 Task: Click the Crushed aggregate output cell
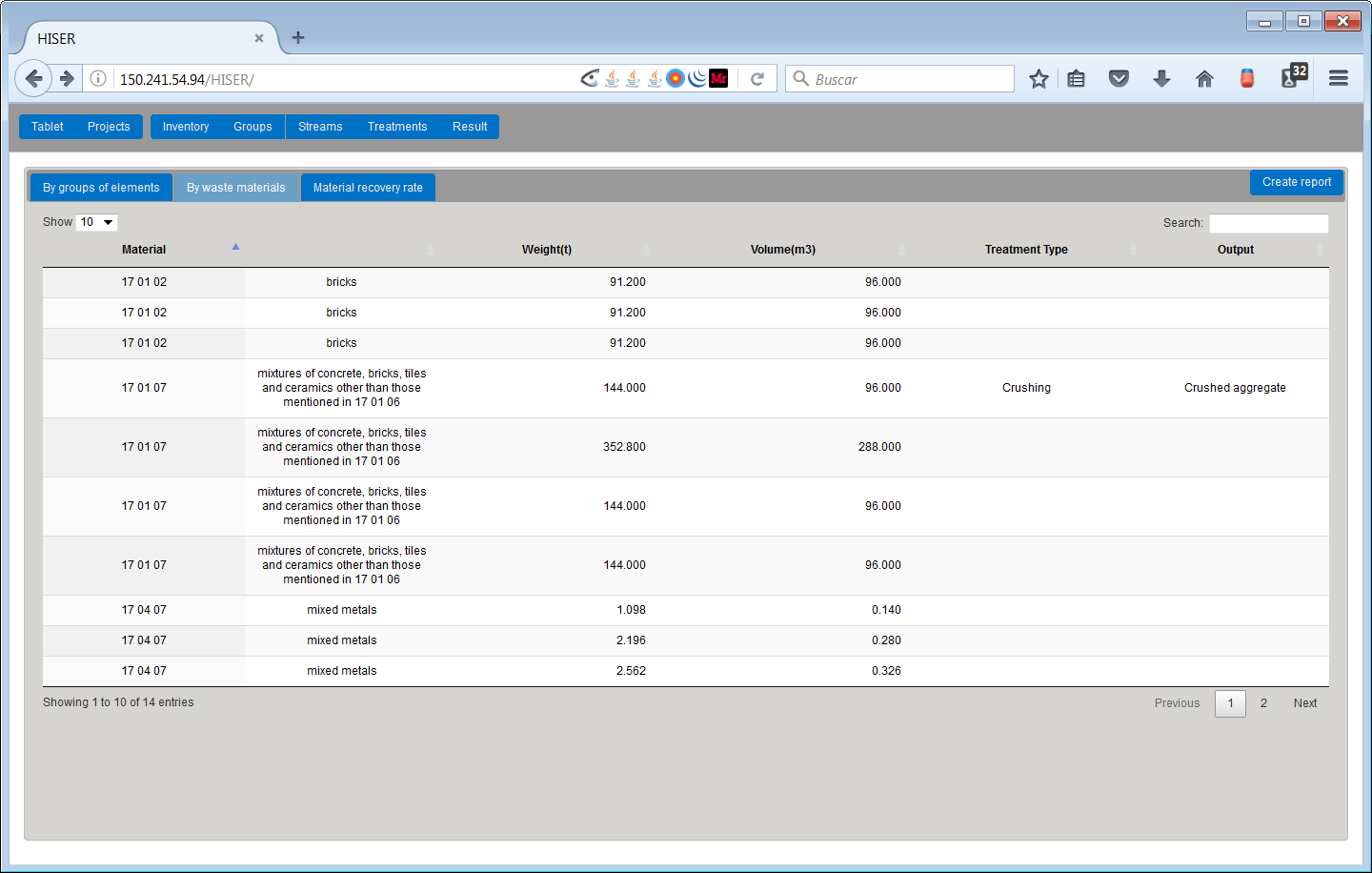click(x=1235, y=388)
